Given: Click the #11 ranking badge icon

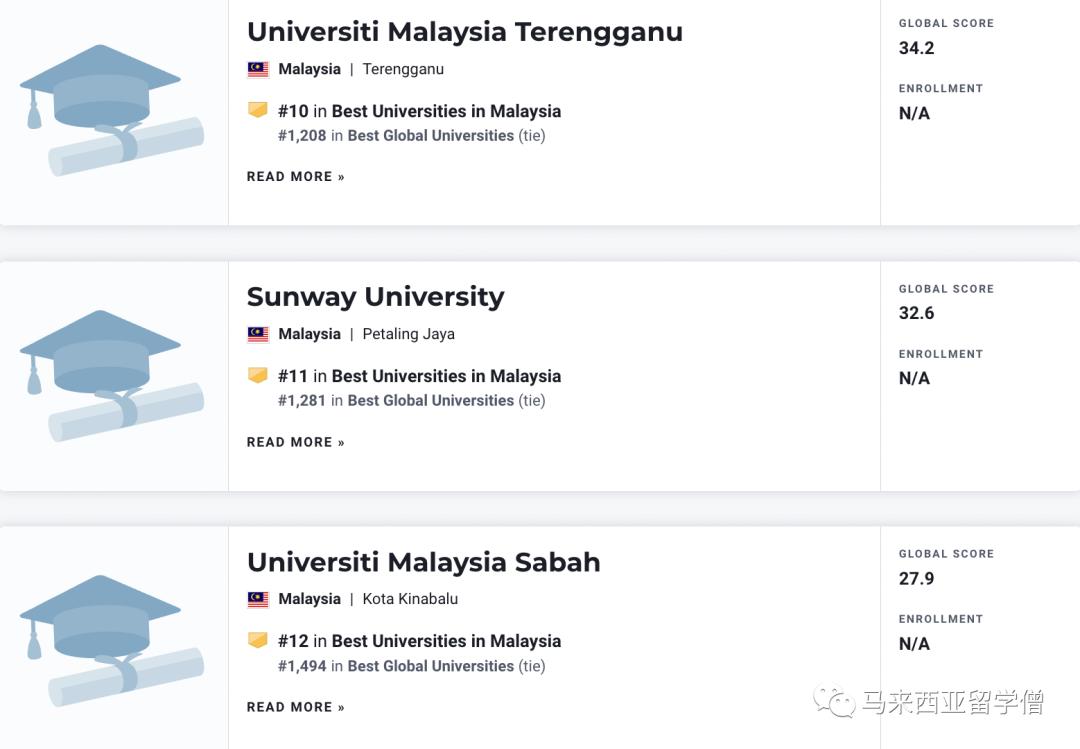Looking at the screenshot, I should coord(258,375).
